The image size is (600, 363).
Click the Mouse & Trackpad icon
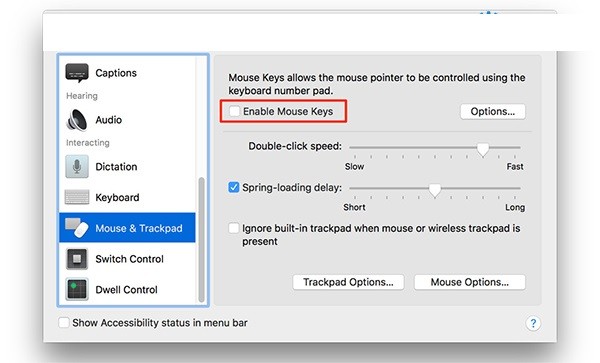(77, 228)
